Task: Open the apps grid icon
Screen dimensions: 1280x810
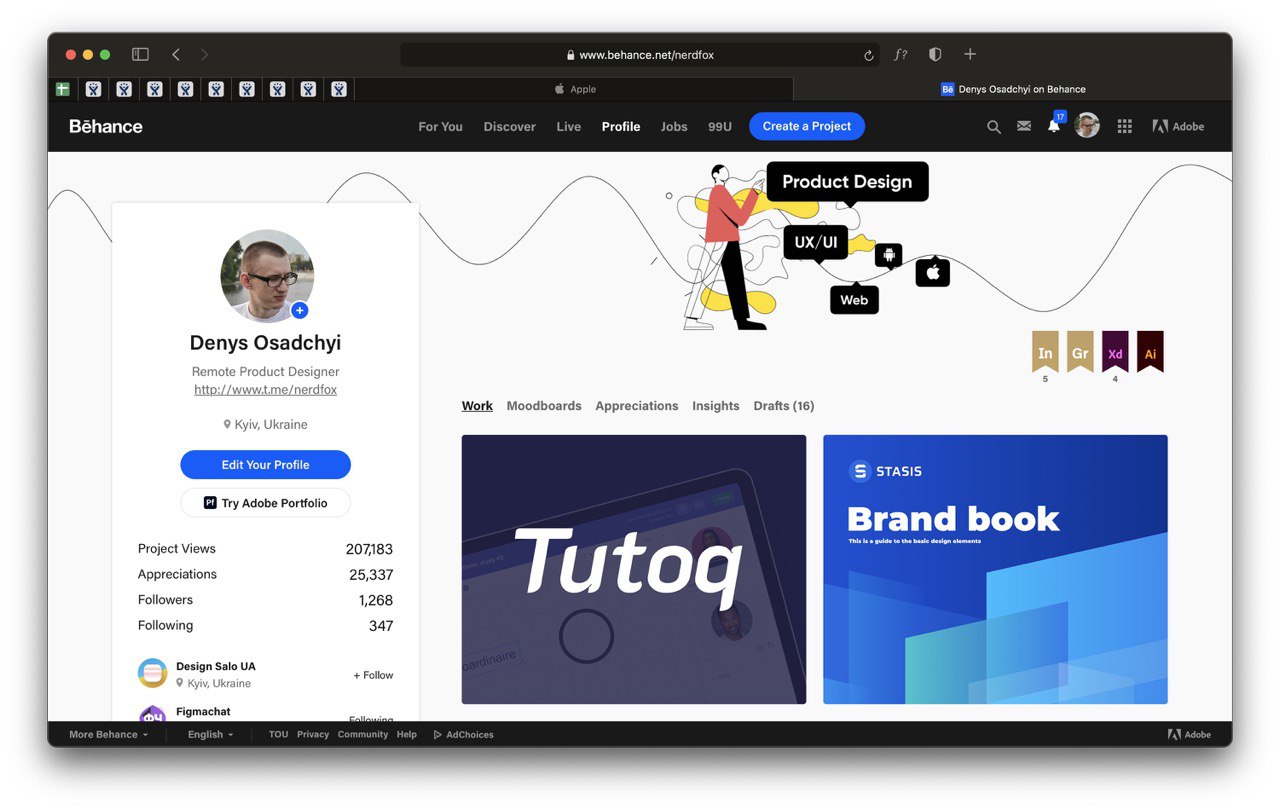Action: [x=1124, y=126]
